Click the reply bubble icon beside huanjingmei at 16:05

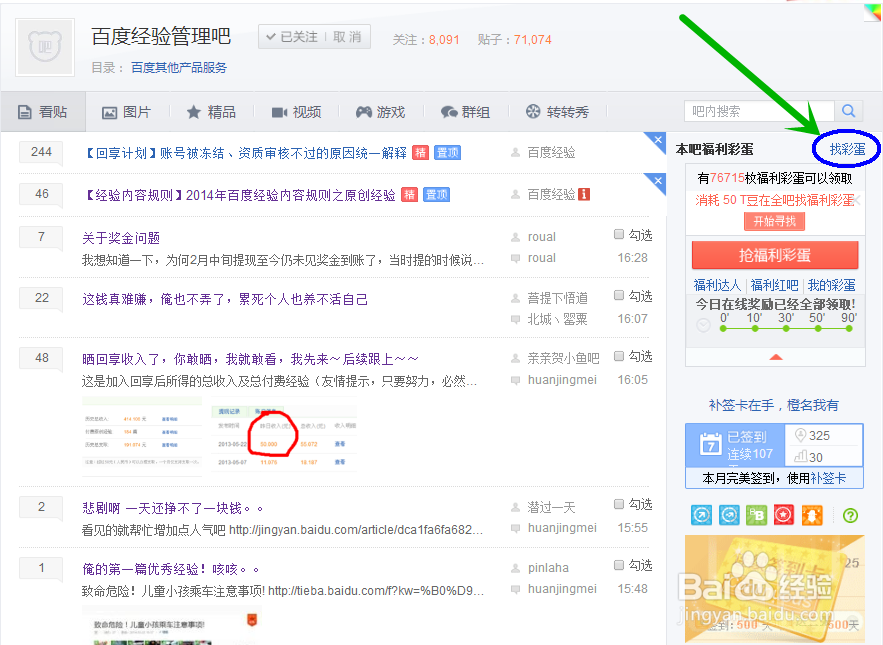point(515,380)
